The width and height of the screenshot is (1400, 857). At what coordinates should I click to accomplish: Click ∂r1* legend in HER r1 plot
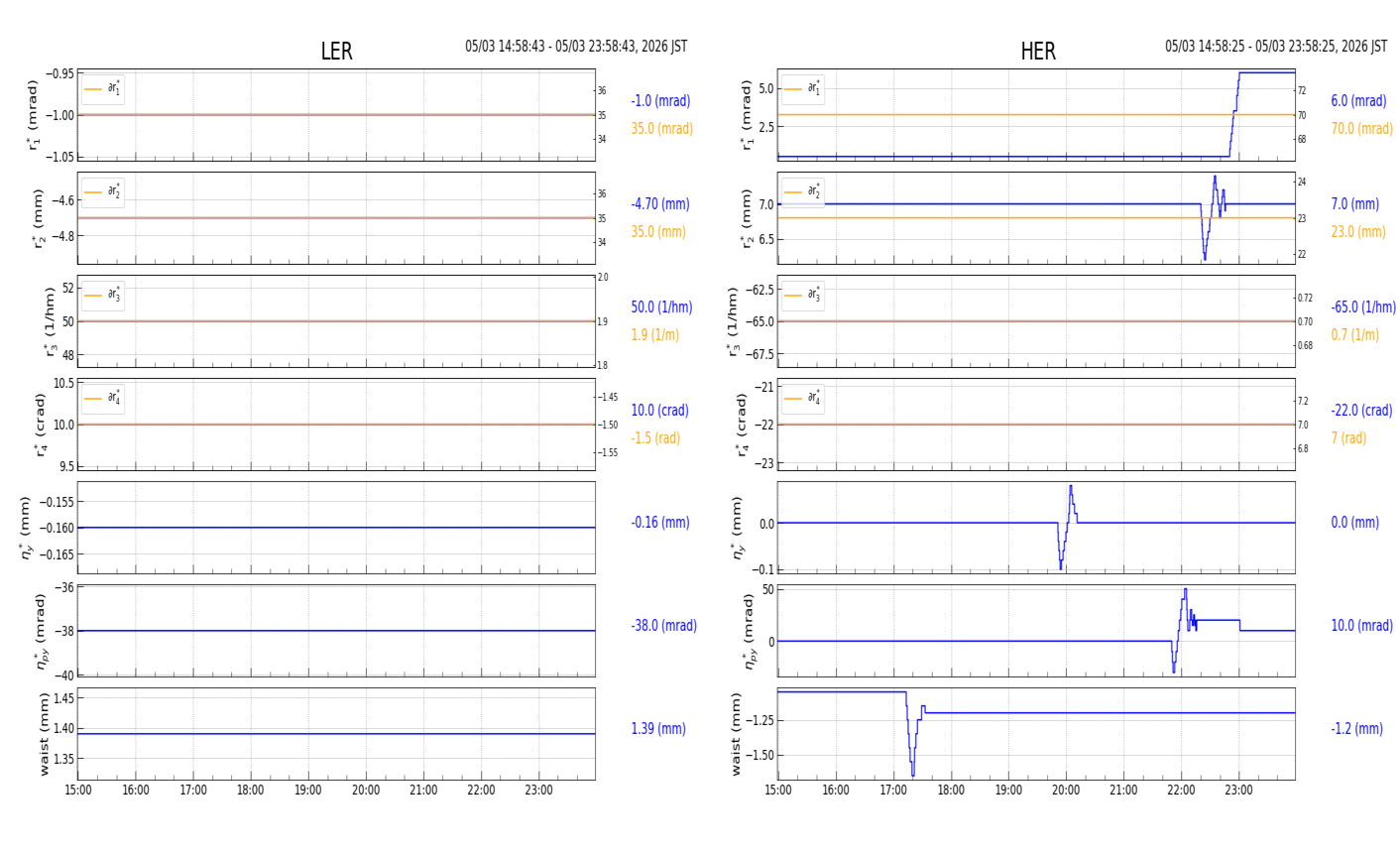[802, 89]
